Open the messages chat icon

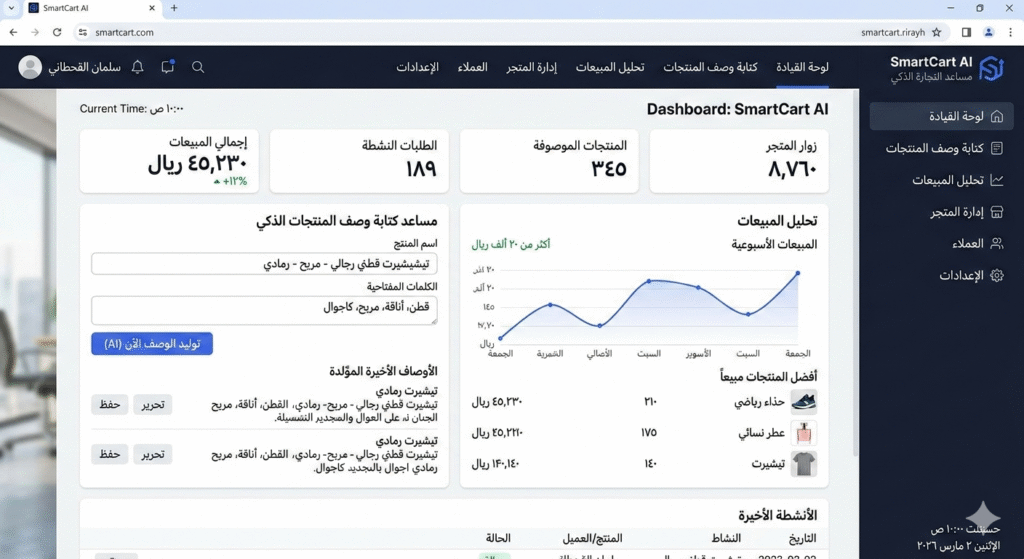coord(168,66)
